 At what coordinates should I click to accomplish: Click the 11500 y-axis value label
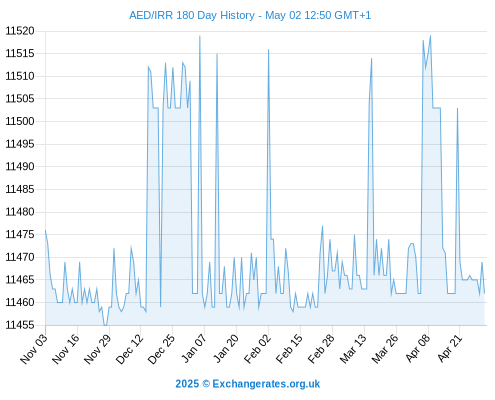click(x=20, y=121)
